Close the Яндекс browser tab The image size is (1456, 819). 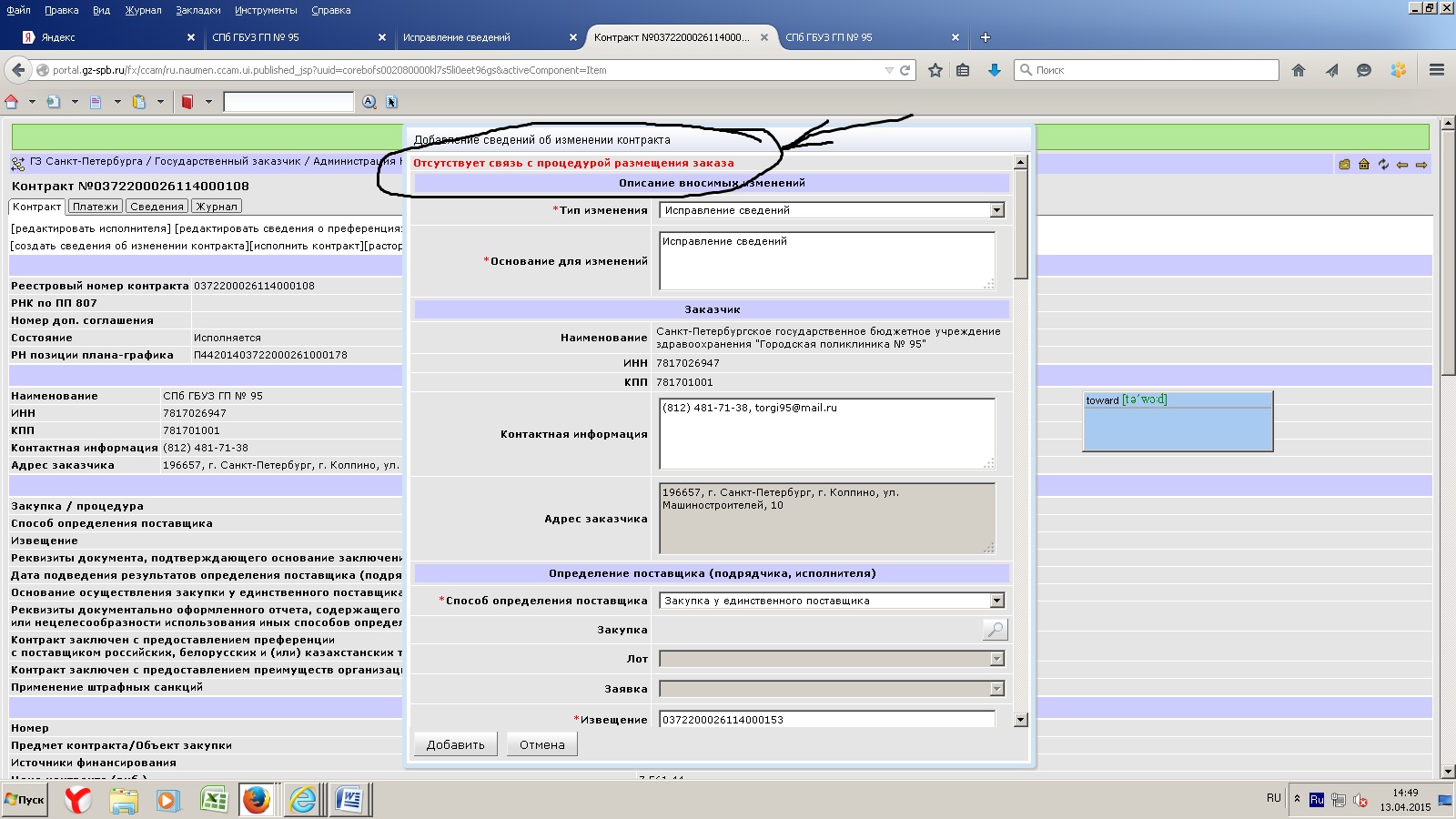tap(191, 37)
